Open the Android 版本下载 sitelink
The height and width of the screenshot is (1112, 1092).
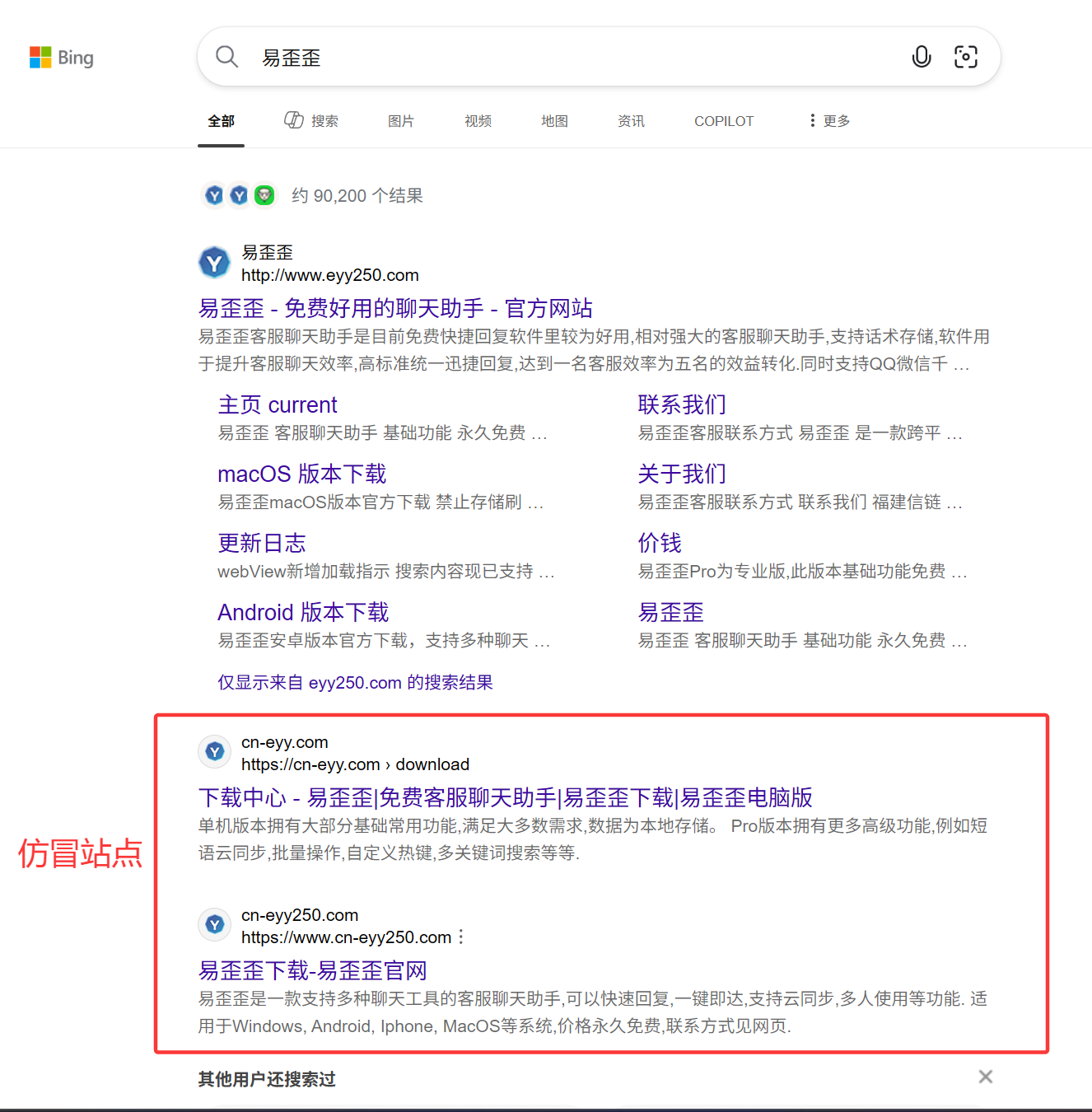[302, 612]
